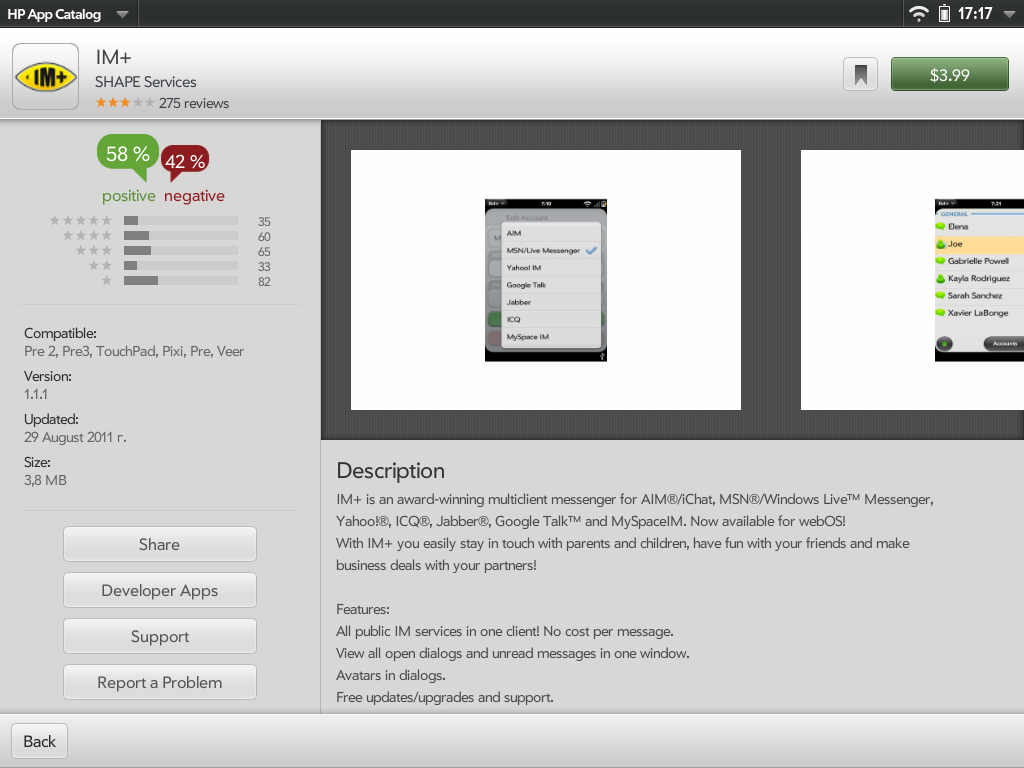The image size is (1024, 768).
Task: Open the first screenshot showing account list
Action: point(545,280)
